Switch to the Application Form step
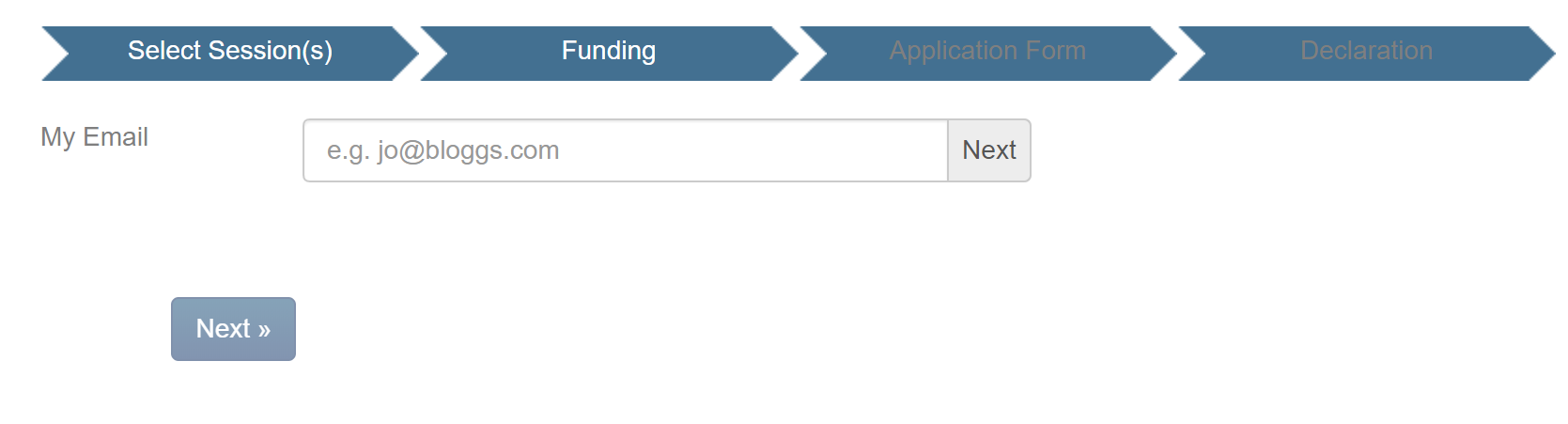 987,52
